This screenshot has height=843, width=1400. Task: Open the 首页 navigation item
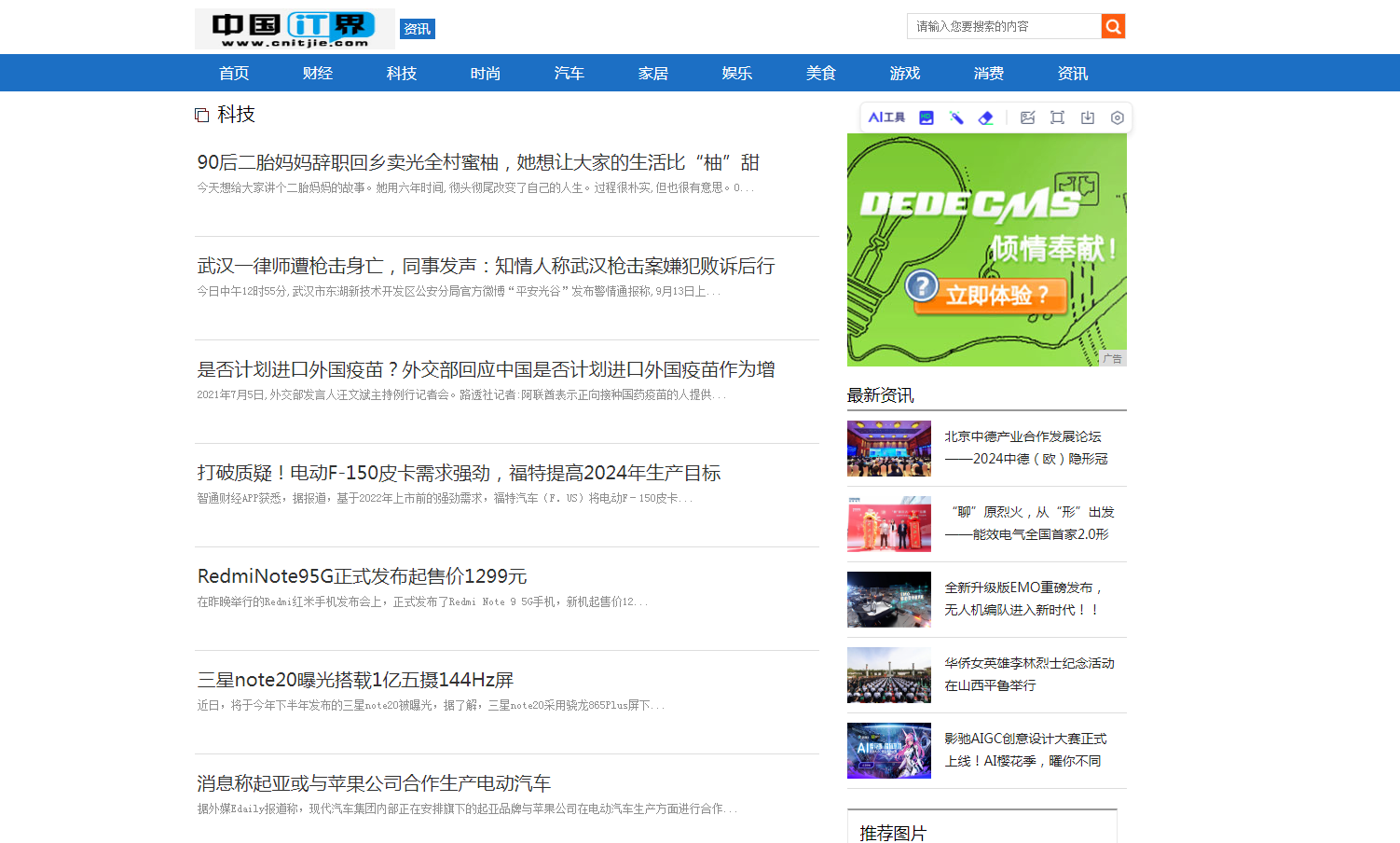[234, 73]
